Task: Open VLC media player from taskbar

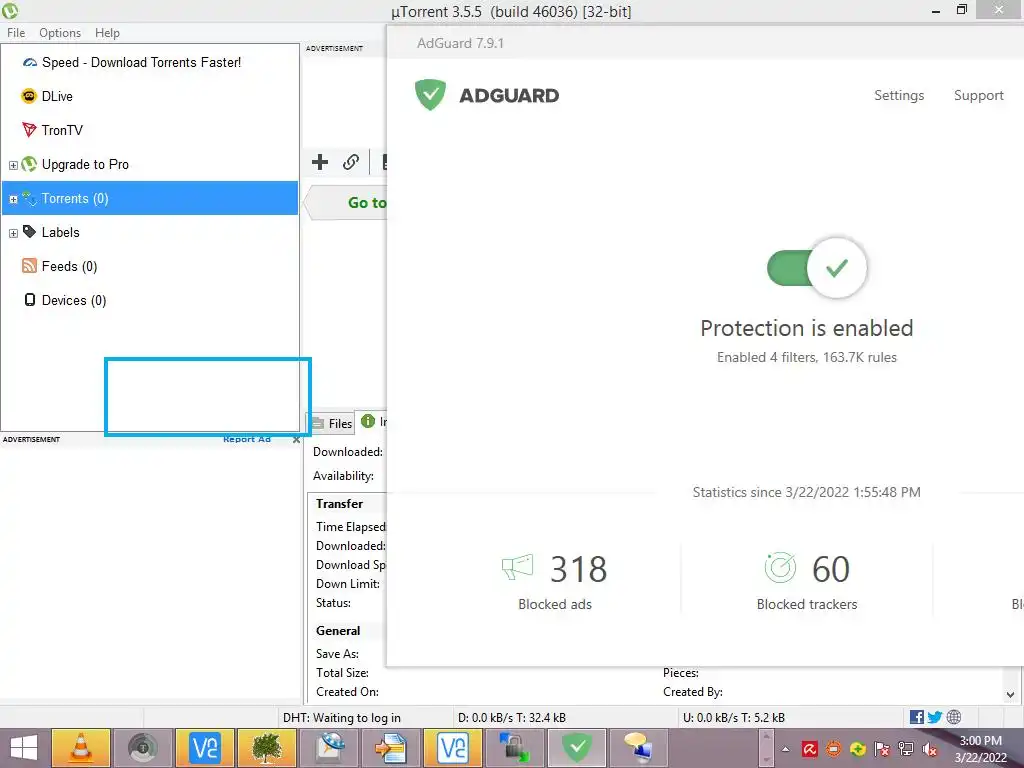Action: tap(81, 748)
